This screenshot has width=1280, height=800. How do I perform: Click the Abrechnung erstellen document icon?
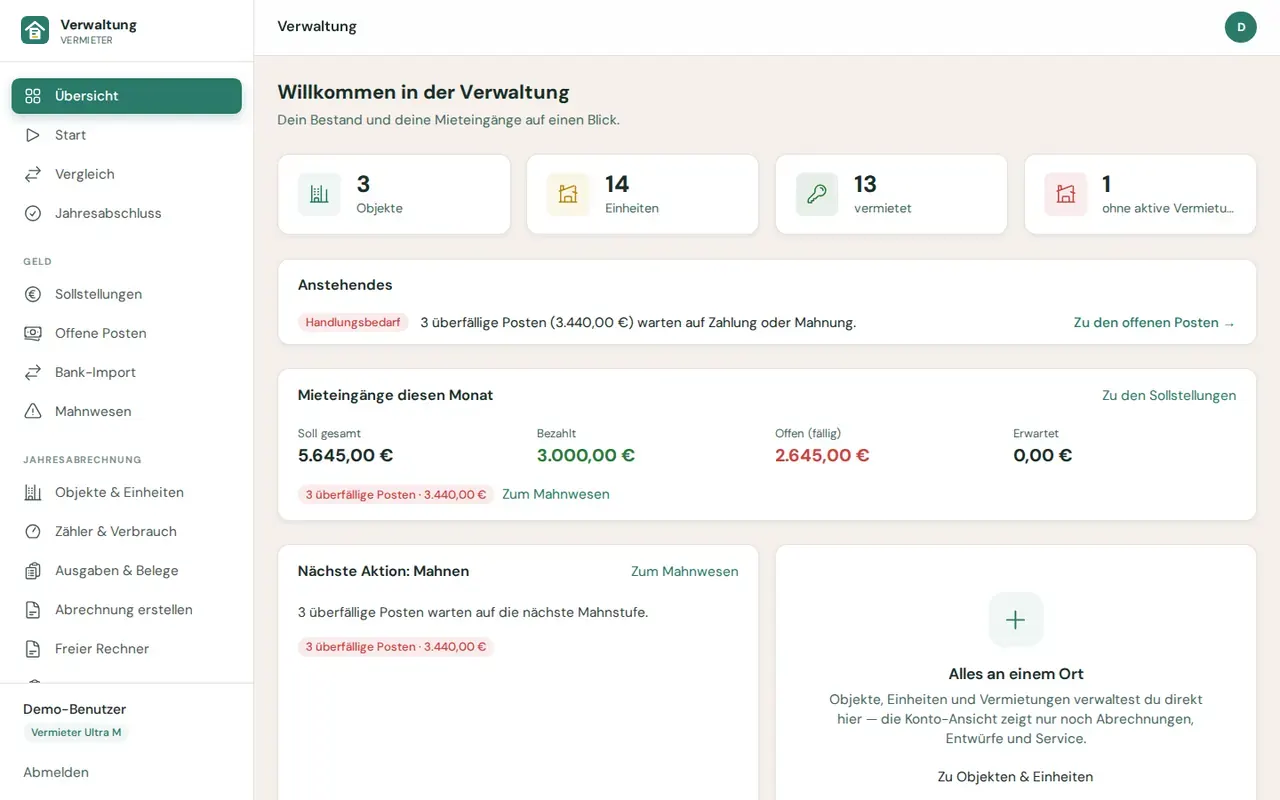(x=33, y=609)
